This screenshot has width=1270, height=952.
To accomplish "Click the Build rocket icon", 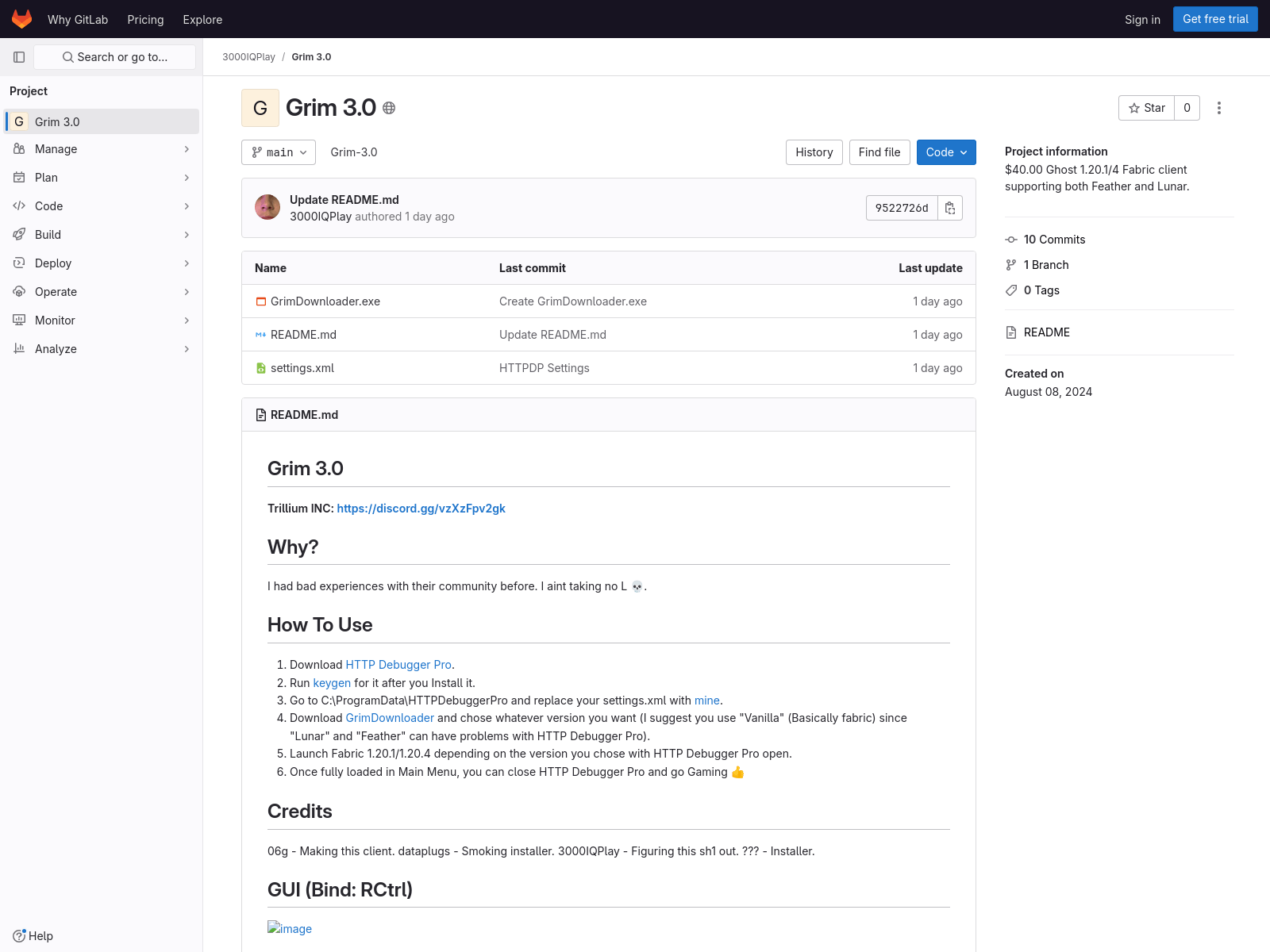I will point(19,235).
